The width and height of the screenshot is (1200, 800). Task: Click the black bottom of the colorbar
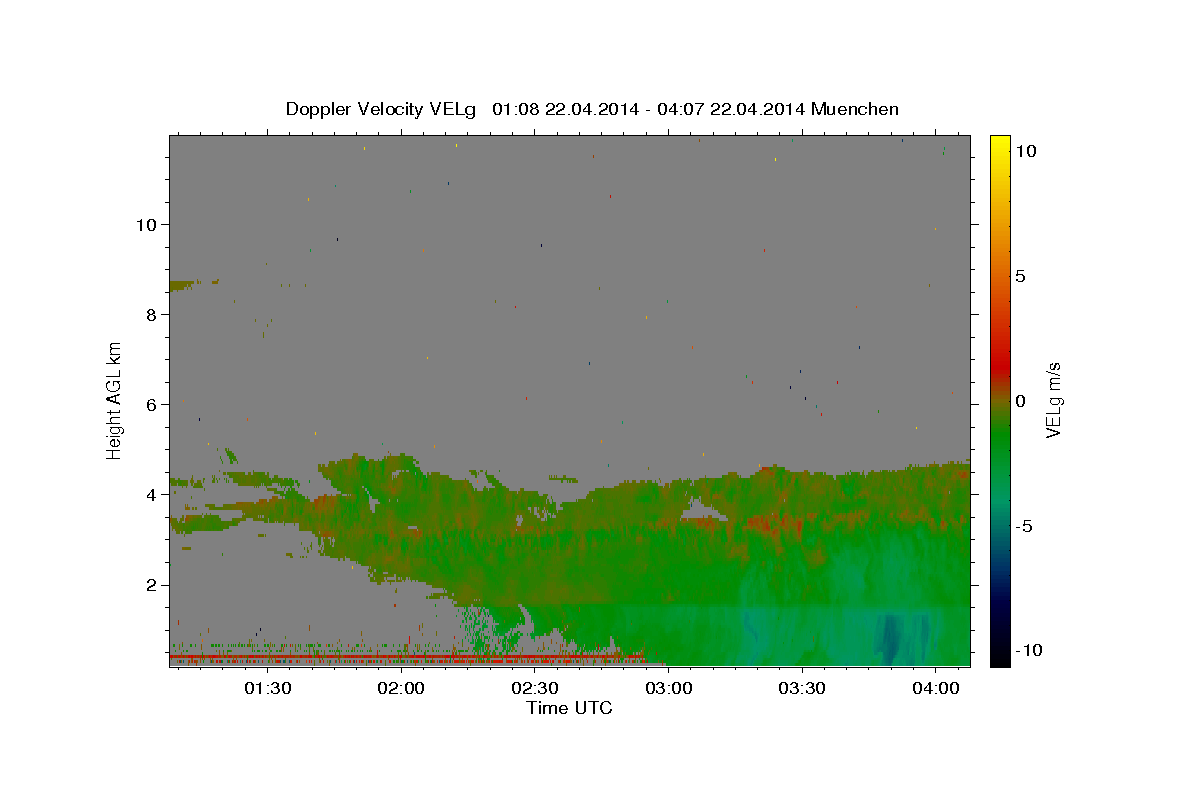coord(999,656)
